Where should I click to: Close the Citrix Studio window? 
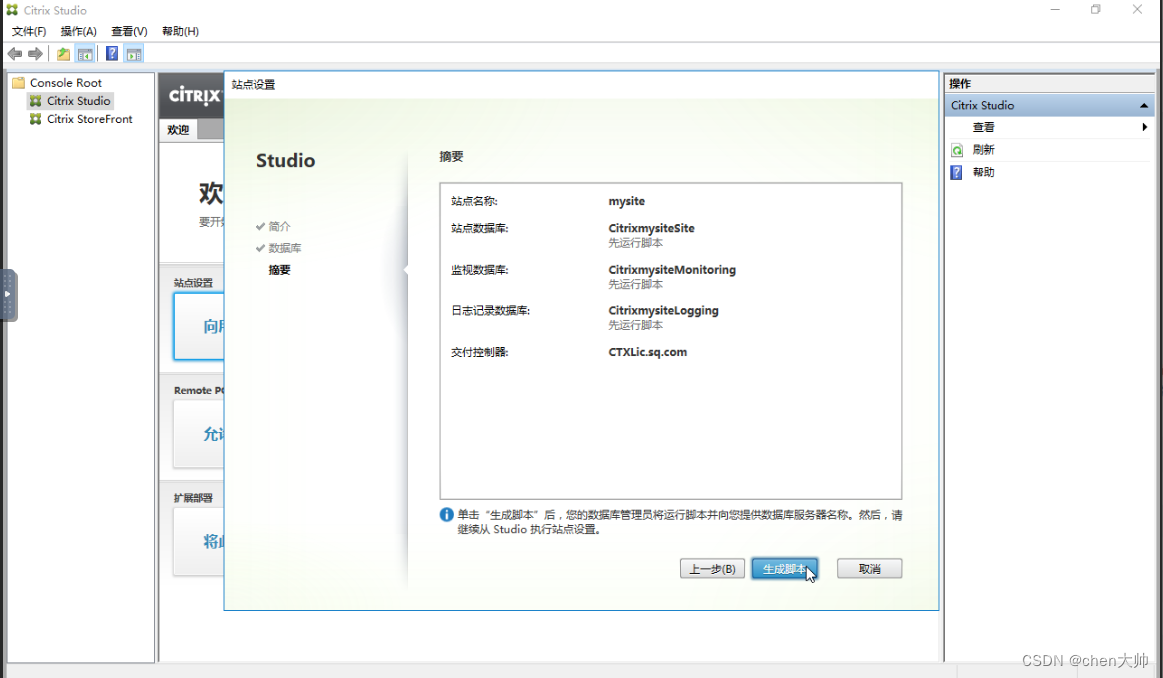[1137, 10]
